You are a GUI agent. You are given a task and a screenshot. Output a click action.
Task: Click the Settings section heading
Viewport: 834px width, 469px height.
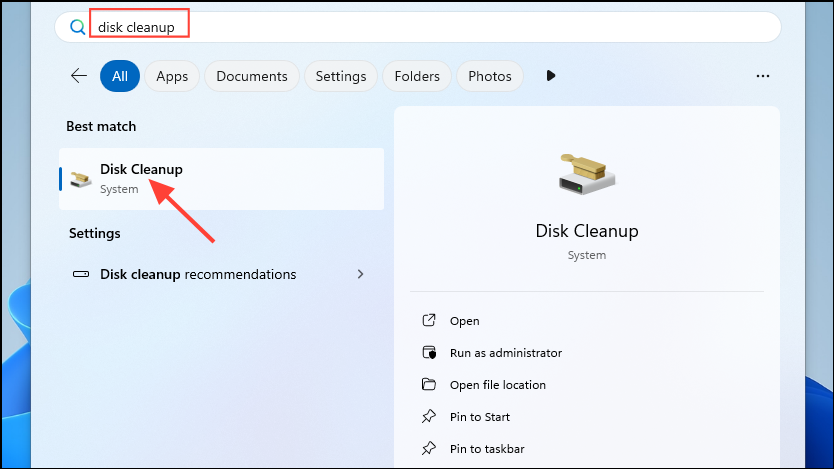(95, 233)
